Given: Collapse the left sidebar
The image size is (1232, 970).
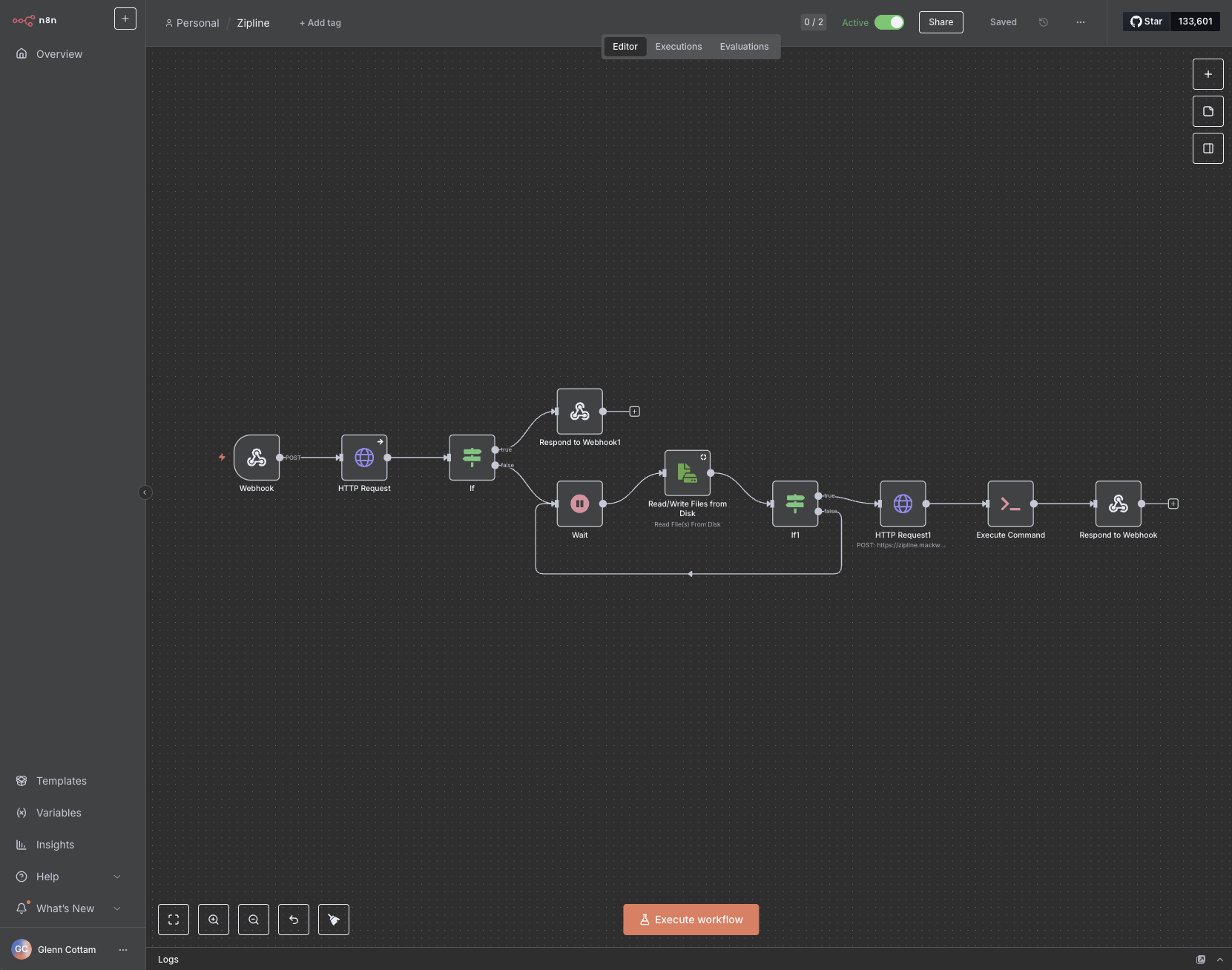Looking at the screenshot, I should tap(145, 492).
